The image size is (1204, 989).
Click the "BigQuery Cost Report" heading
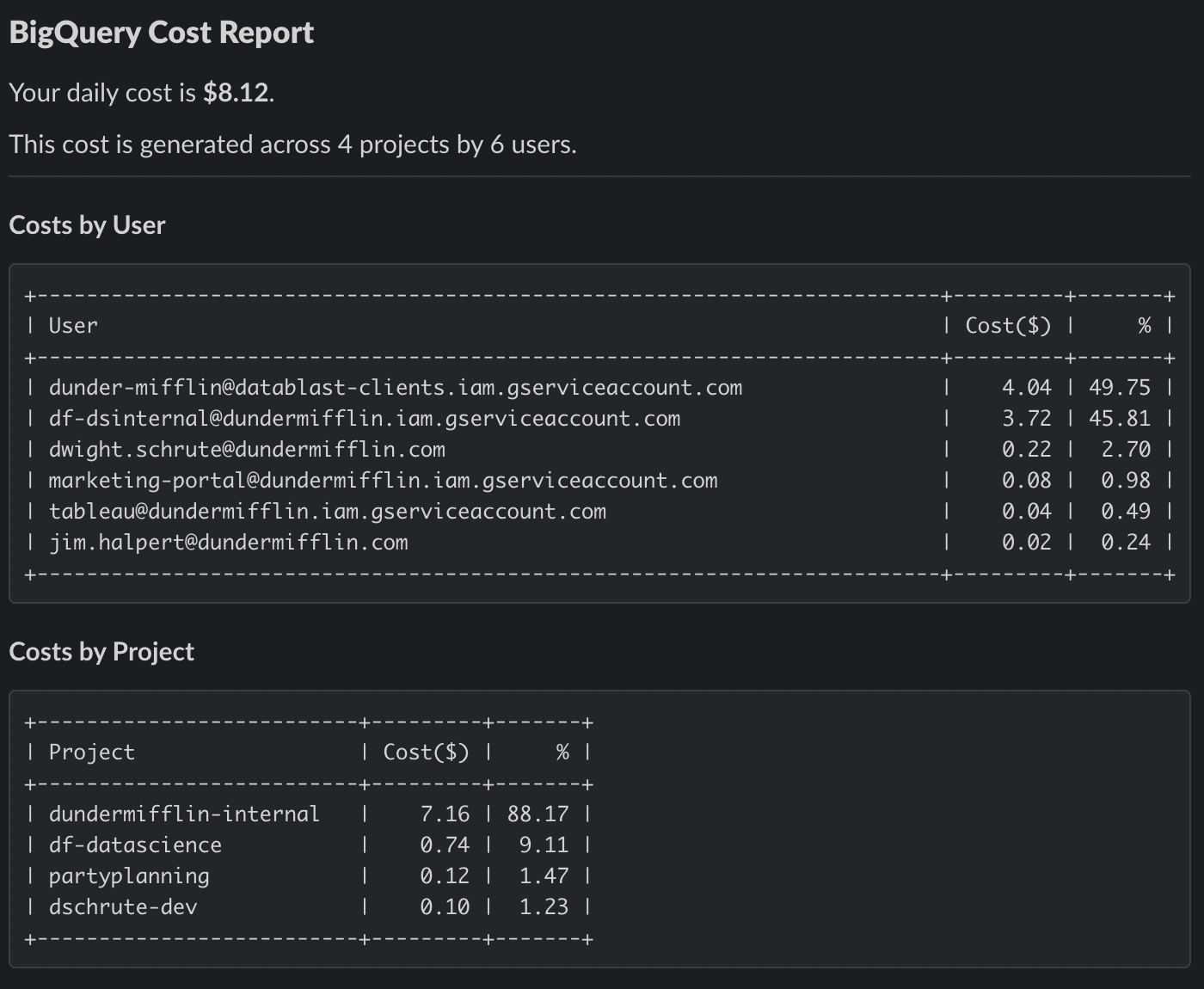coord(161,32)
